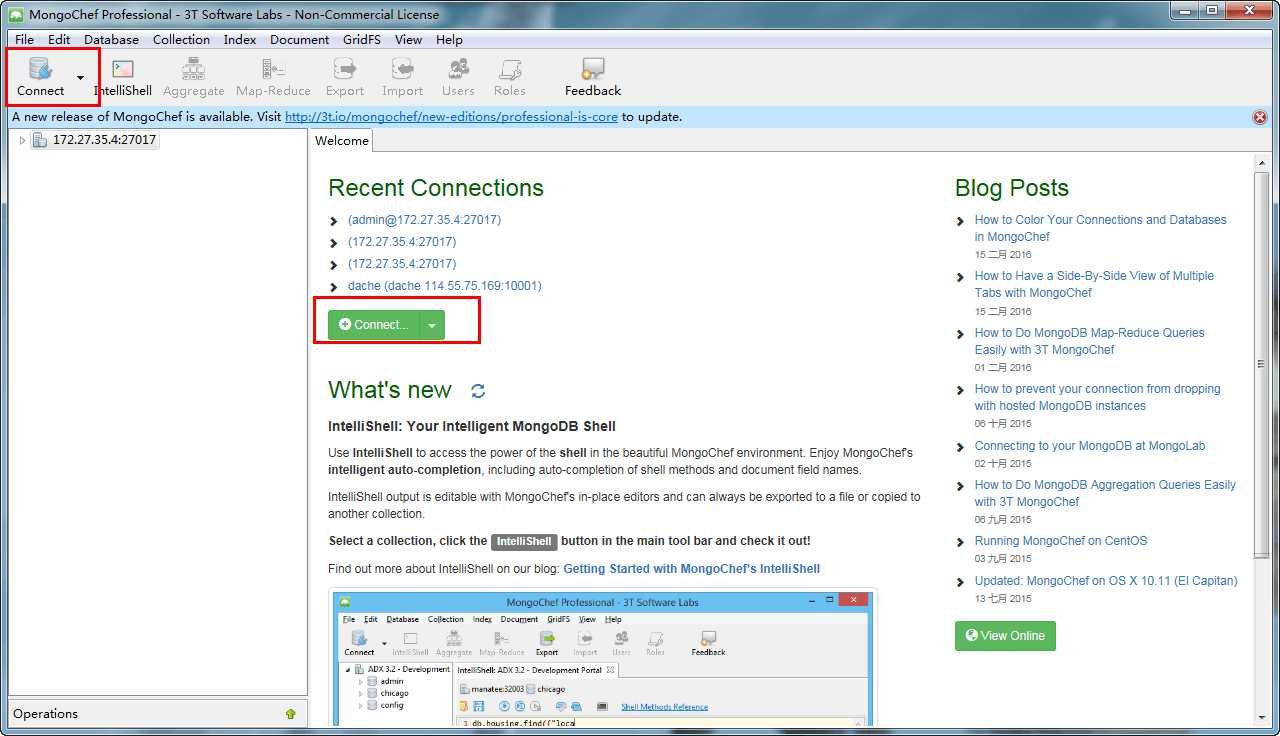The image size is (1280, 736).
Task: Open the Help menu
Action: 449,40
